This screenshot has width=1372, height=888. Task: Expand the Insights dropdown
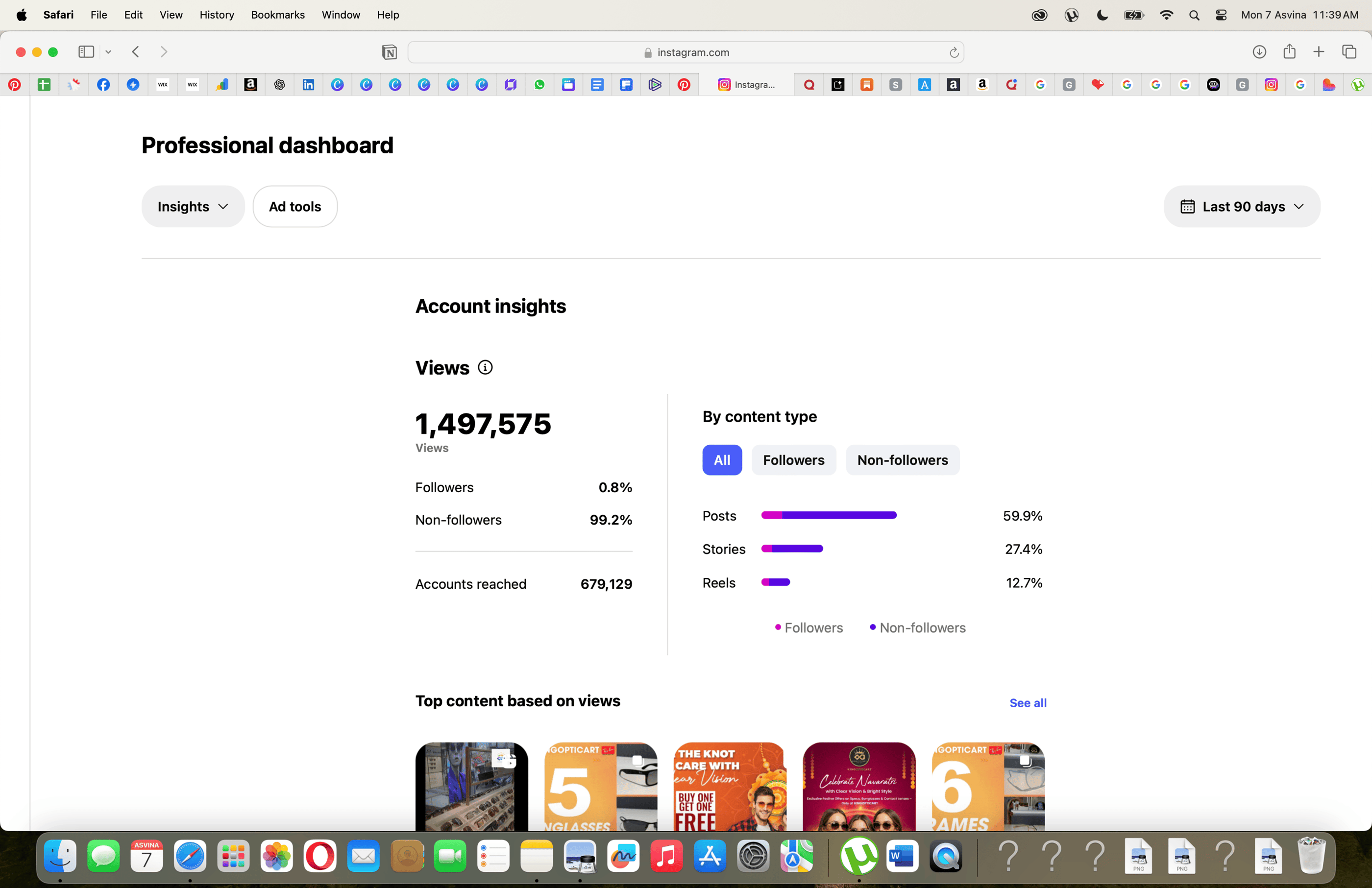click(x=193, y=206)
